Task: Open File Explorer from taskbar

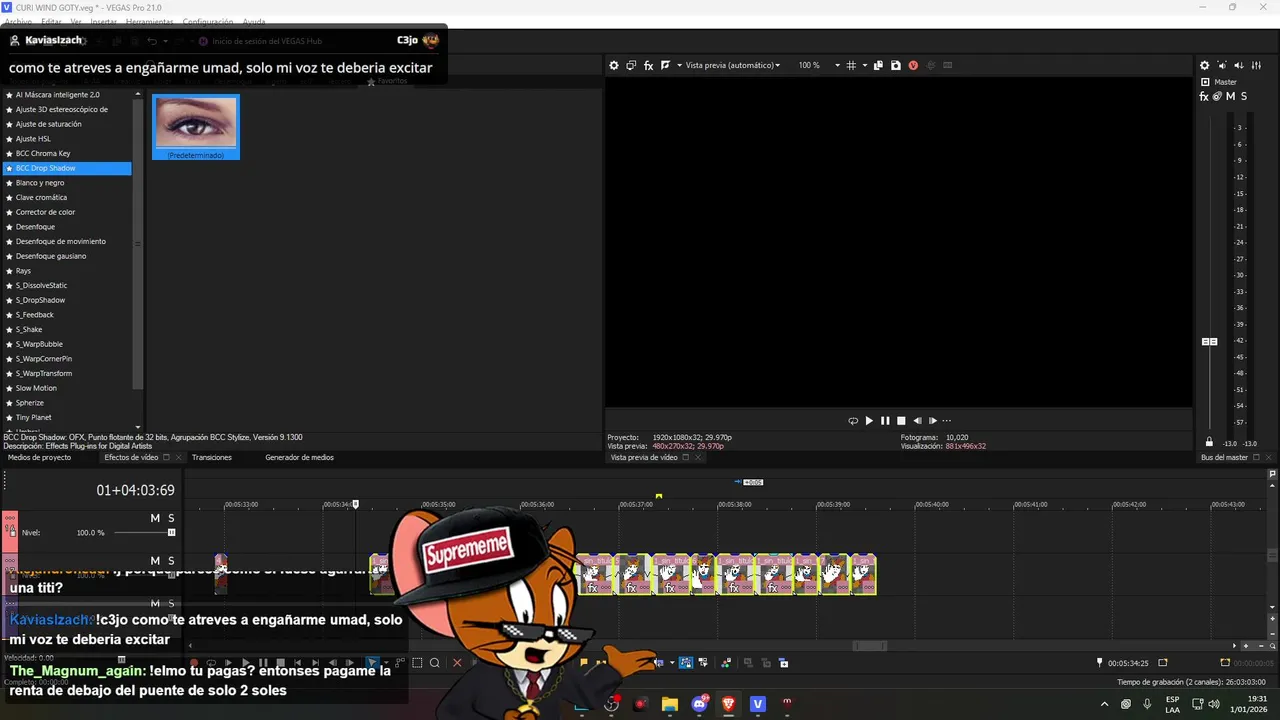Action: [670, 704]
